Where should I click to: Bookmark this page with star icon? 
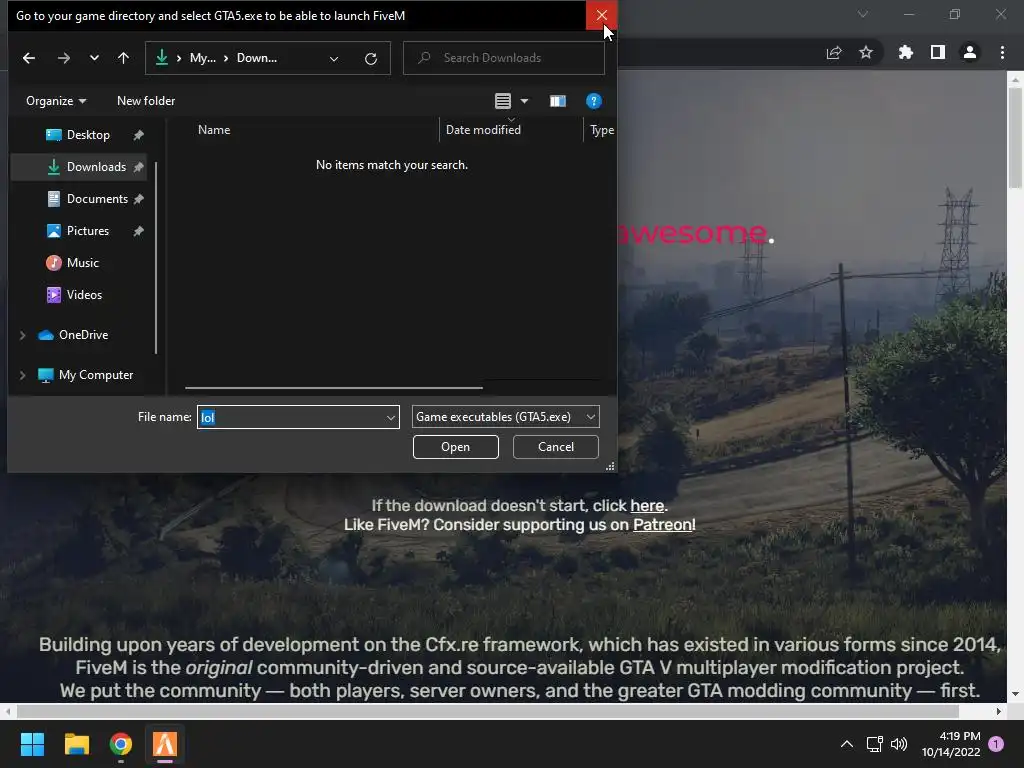[866, 52]
